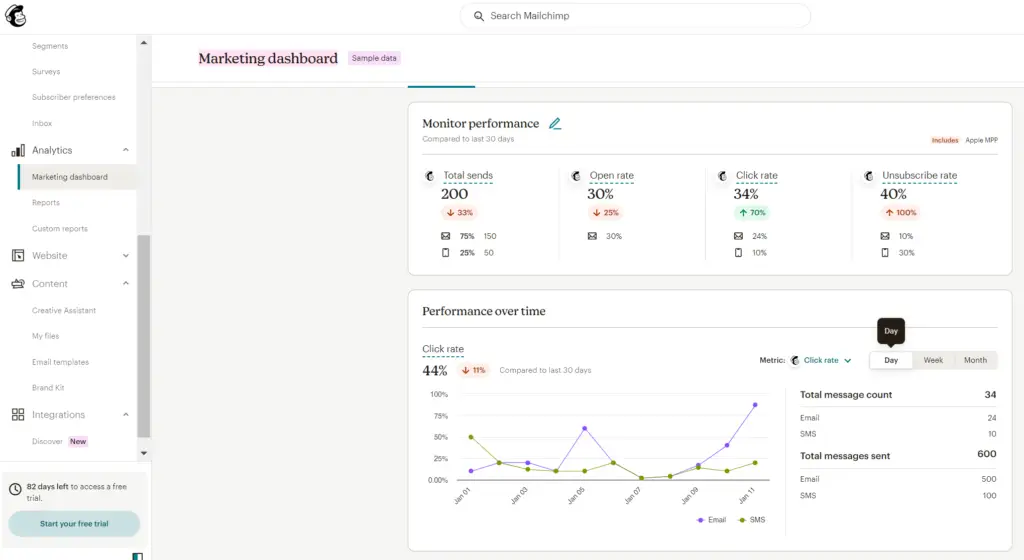Click the email envelope icon under Total sends
This screenshot has height=560, width=1024.
(445, 236)
